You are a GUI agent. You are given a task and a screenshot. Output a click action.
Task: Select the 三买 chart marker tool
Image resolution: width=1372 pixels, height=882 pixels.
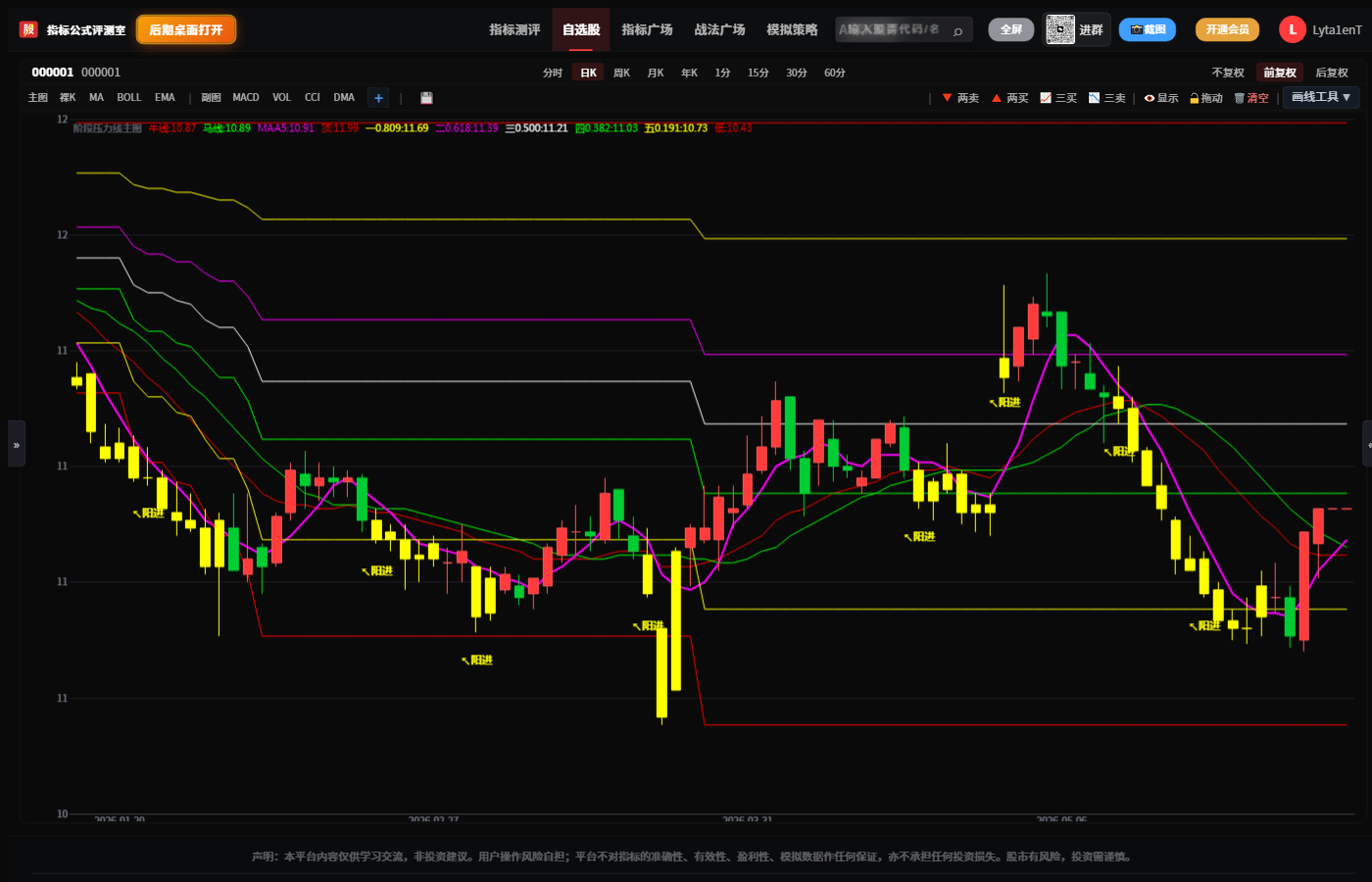[1058, 98]
